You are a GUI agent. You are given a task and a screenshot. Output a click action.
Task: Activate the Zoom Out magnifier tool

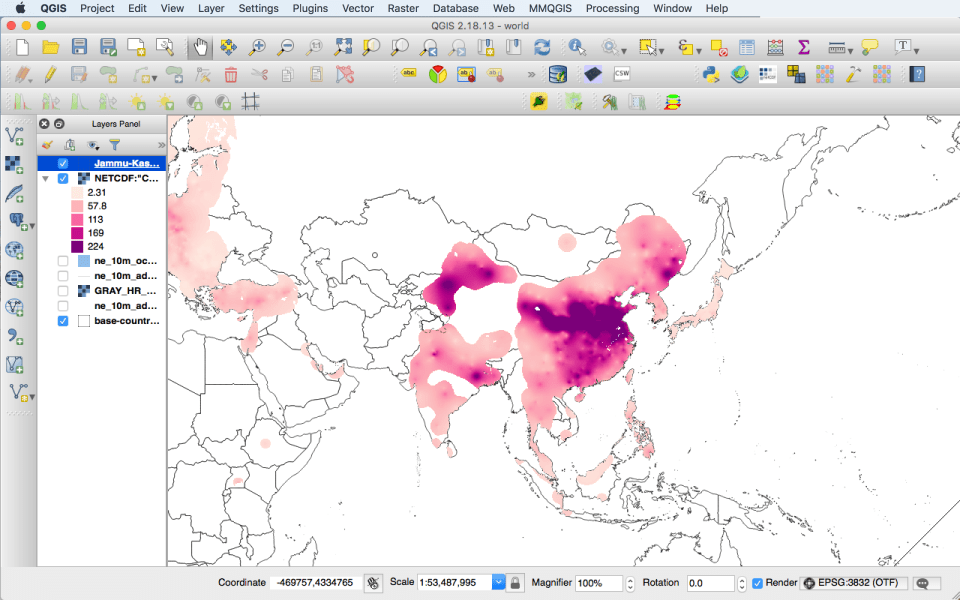coord(285,47)
